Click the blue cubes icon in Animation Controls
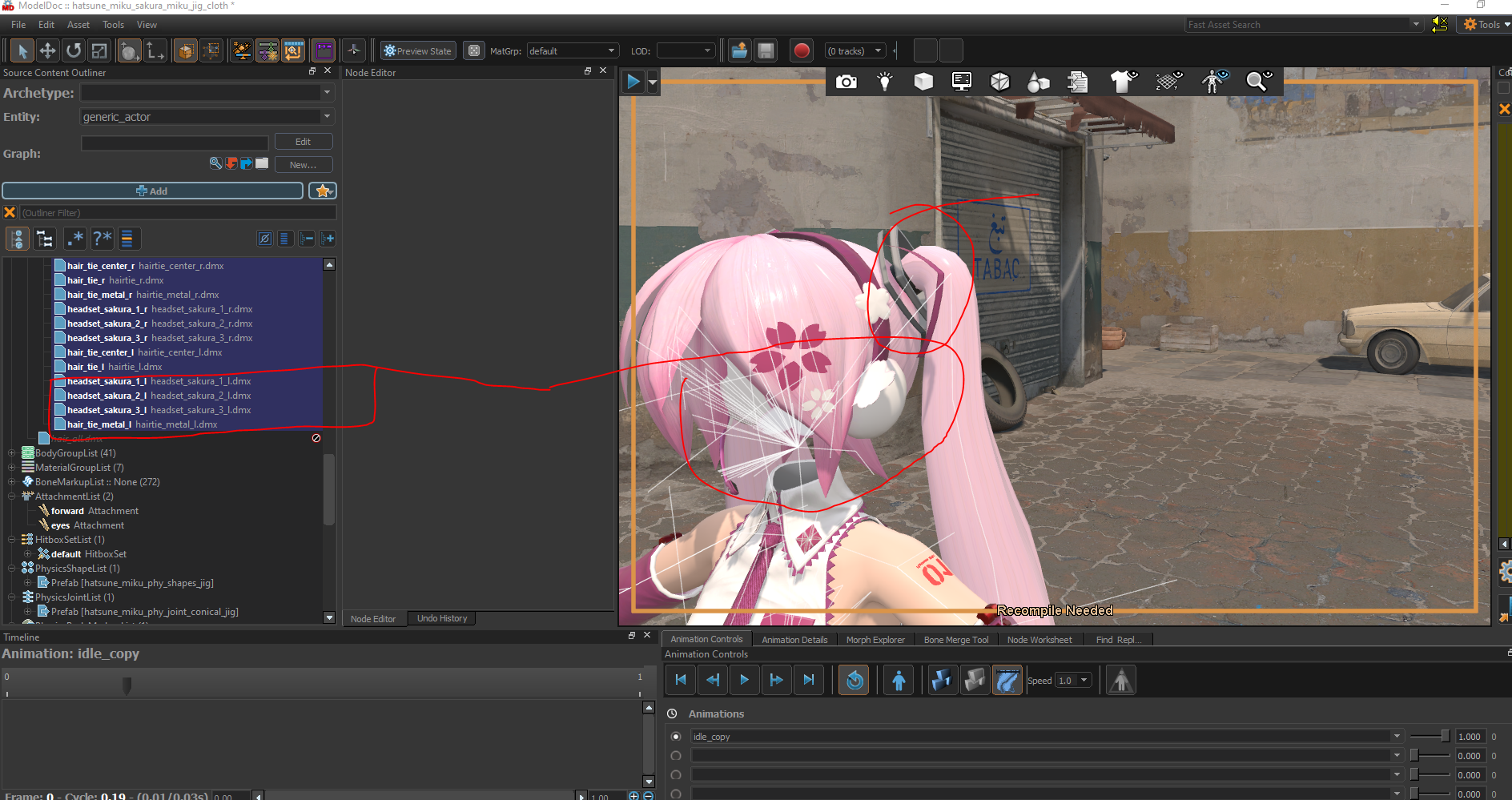Image resolution: width=1512 pixels, height=800 pixels. (943, 680)
